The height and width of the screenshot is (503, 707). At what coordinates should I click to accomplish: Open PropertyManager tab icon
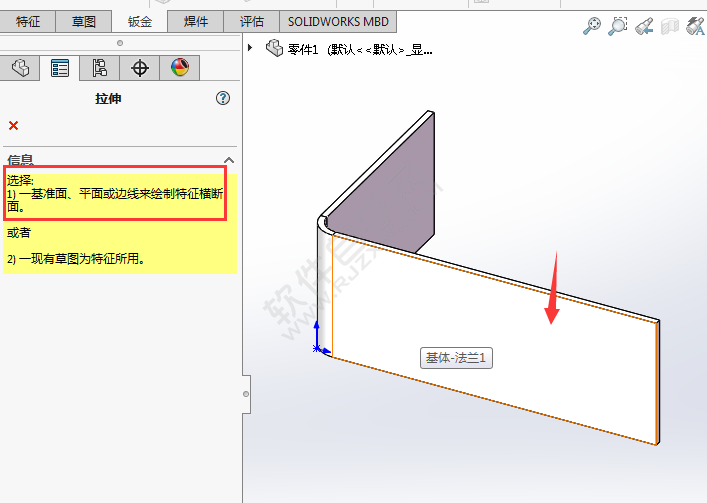tap(60, 68)
